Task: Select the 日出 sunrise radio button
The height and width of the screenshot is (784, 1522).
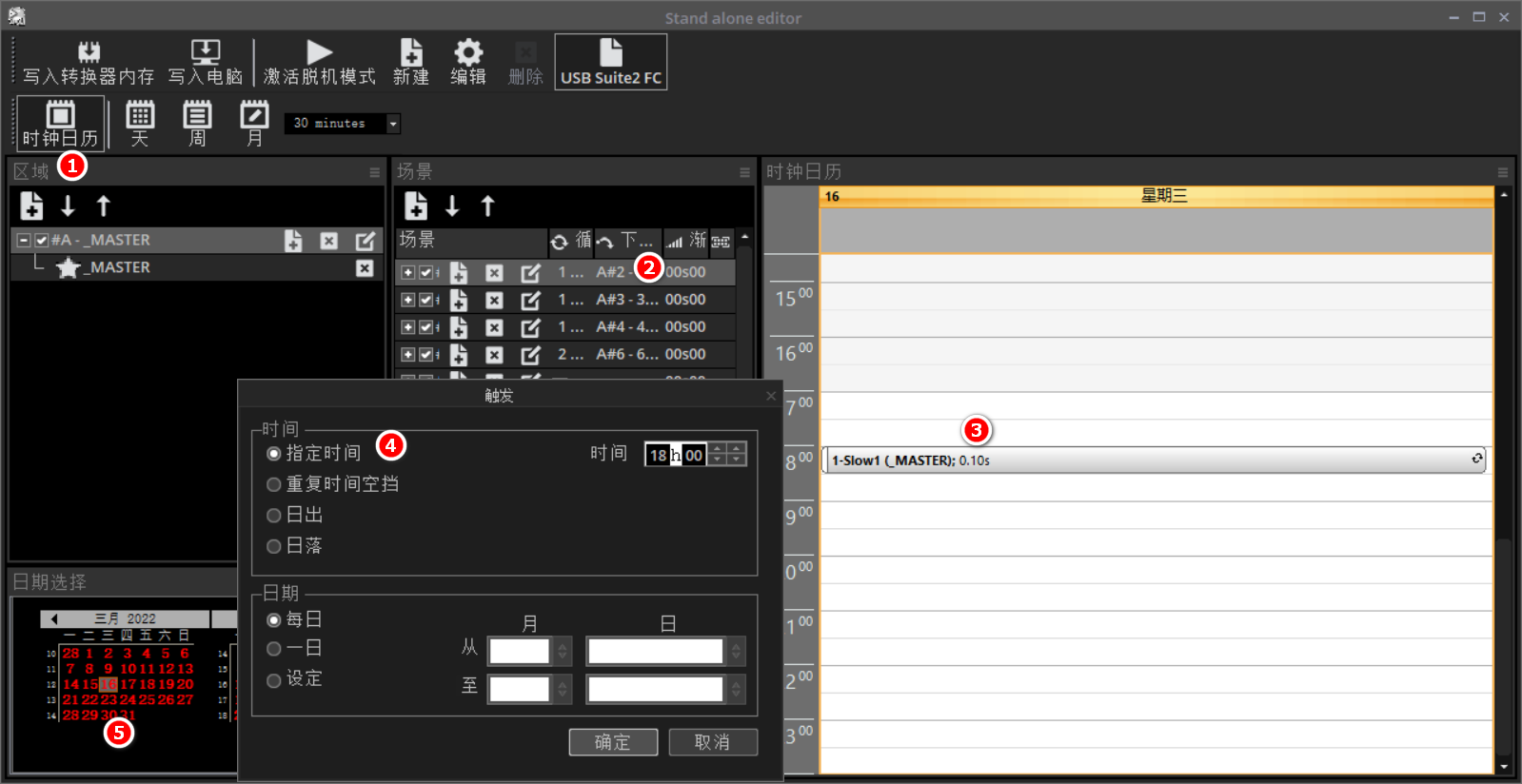Action: pyautogui.click(x=274, y=516)
